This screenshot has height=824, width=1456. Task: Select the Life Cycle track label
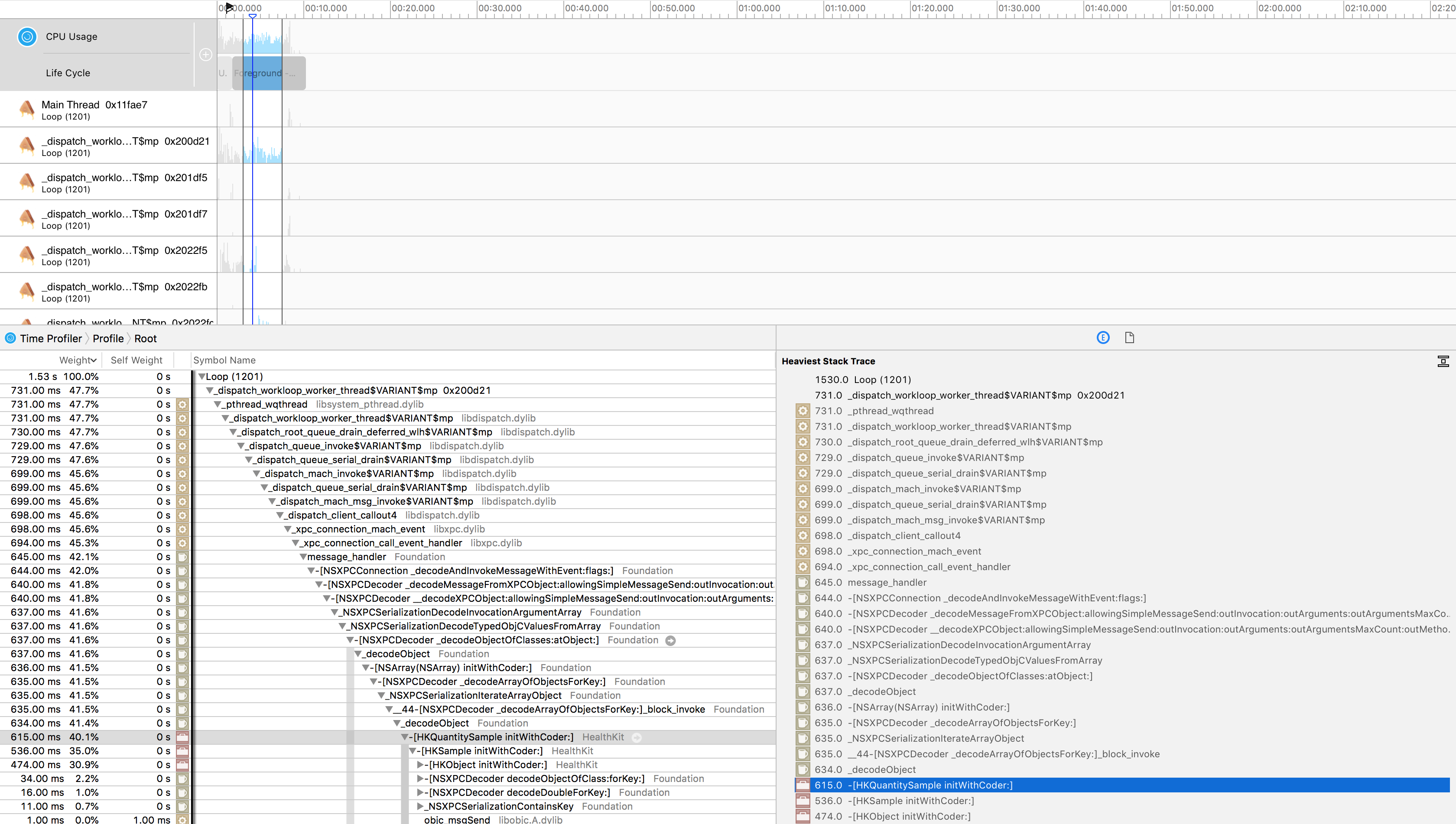68,73
